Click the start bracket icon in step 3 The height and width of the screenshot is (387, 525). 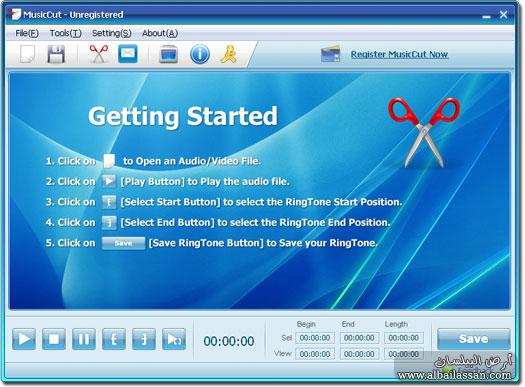coord(109,202)
